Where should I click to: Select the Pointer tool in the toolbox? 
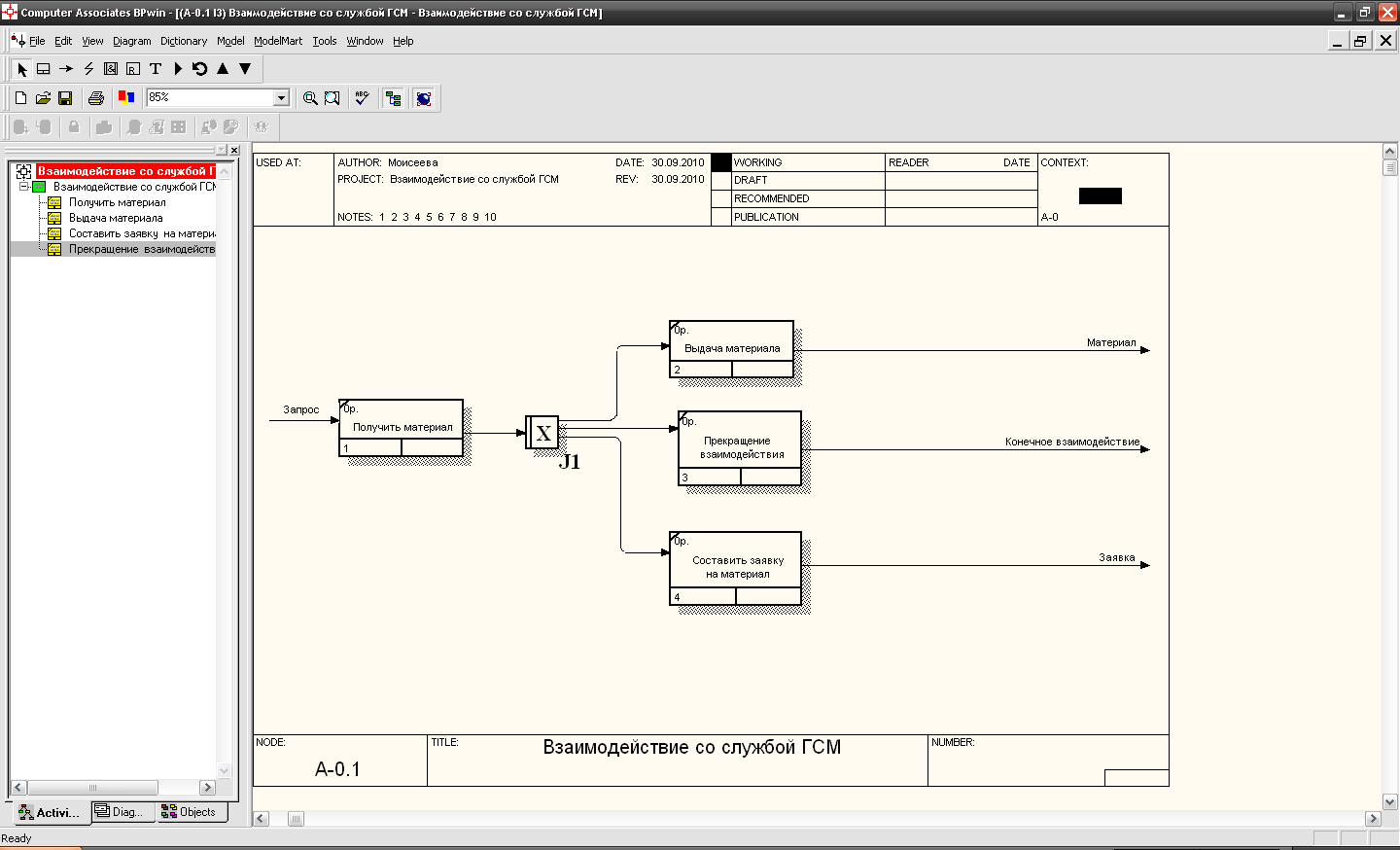[x=22, y=69]
